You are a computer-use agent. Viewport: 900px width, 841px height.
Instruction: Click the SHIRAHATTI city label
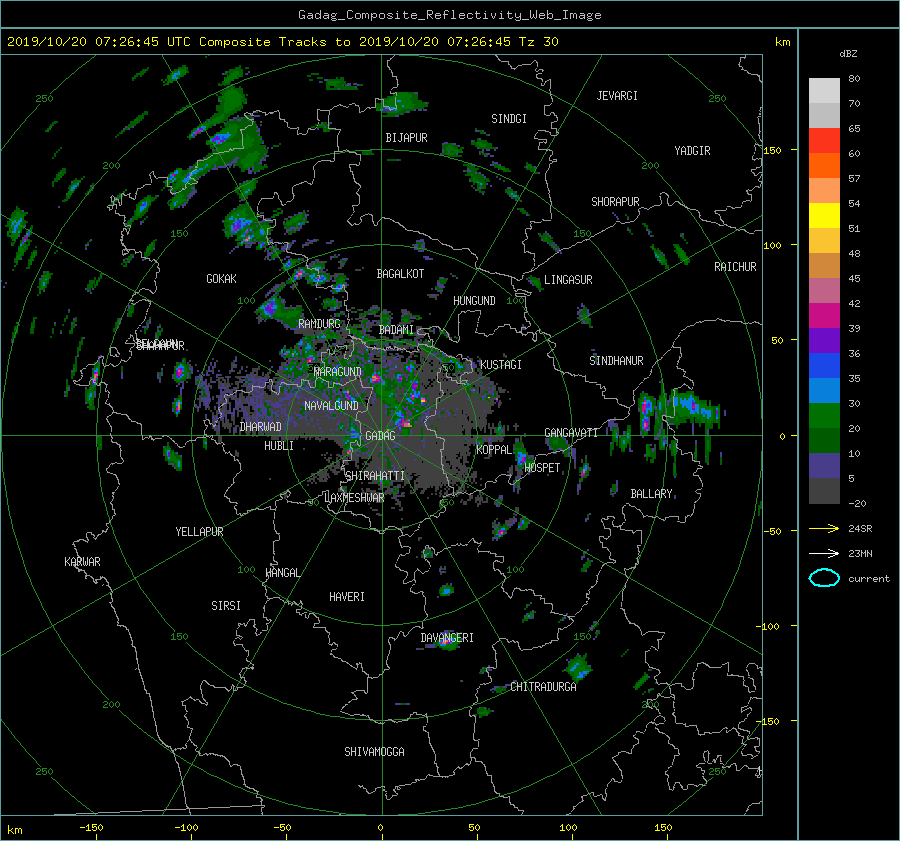click(375, 475)
